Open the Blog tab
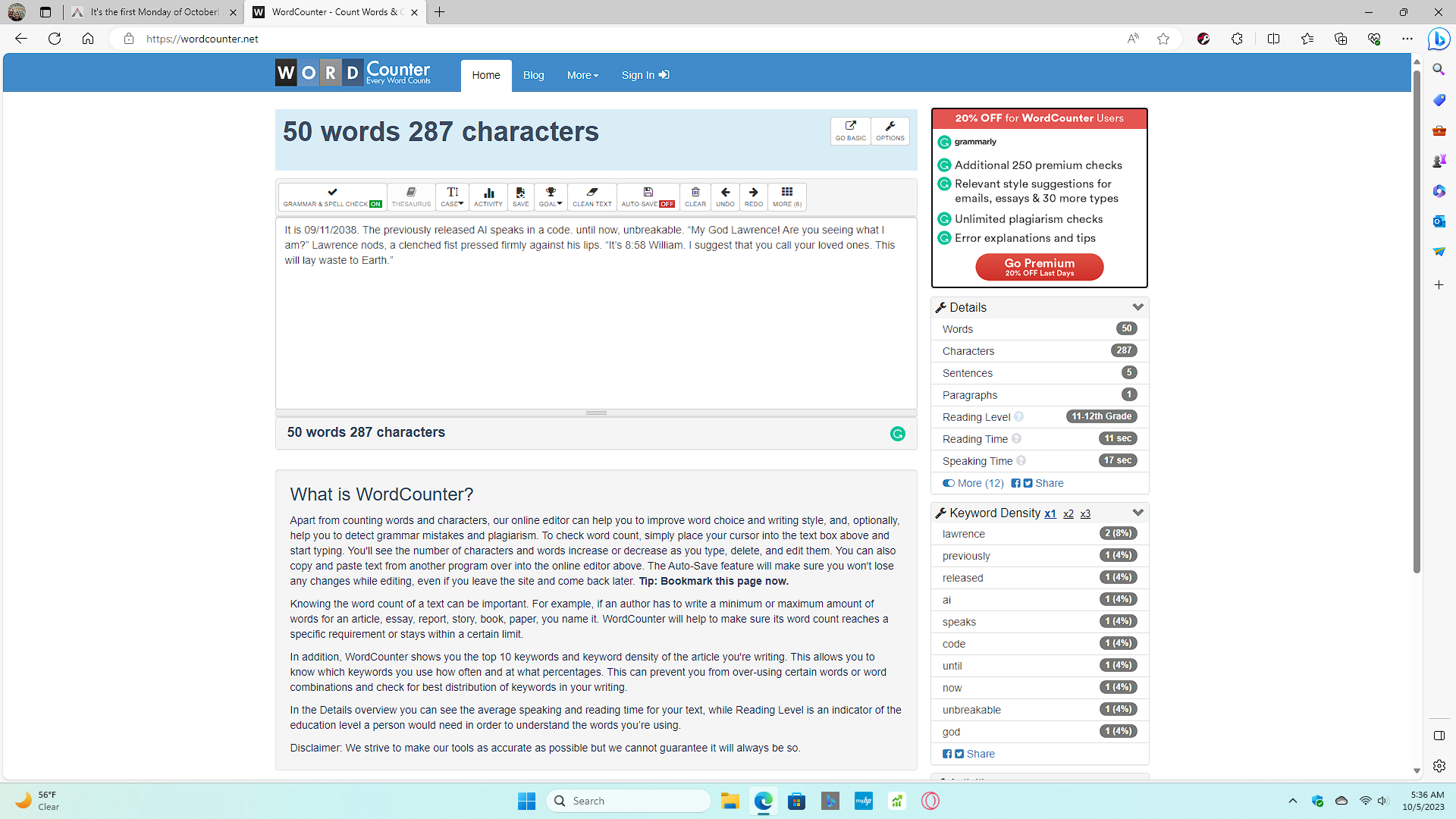The width and height of the screenshot is (1456, 819). [x=533, y=75]
